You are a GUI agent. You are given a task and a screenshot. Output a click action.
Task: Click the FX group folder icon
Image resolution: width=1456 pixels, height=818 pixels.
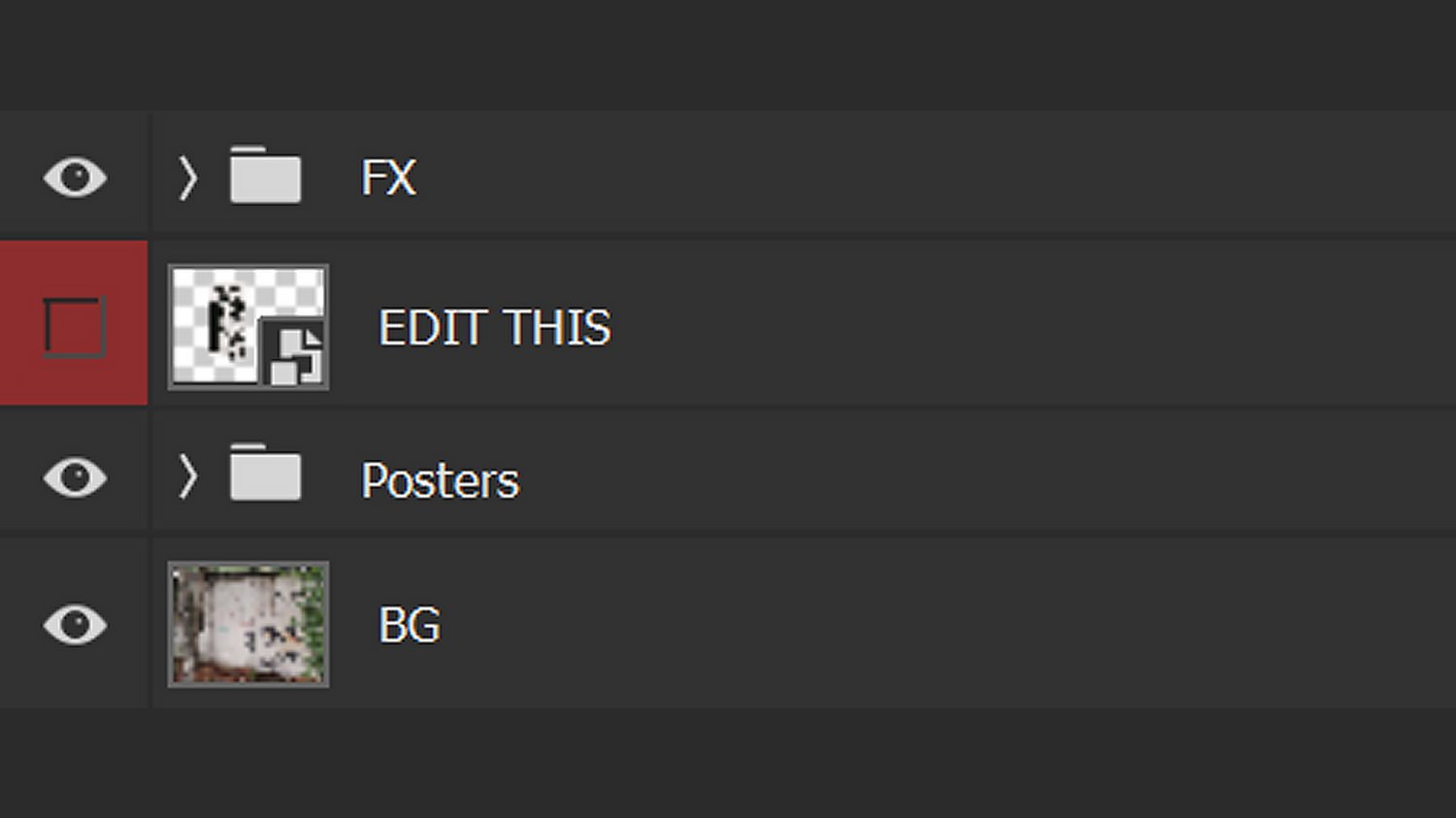[x=265, y=176]
